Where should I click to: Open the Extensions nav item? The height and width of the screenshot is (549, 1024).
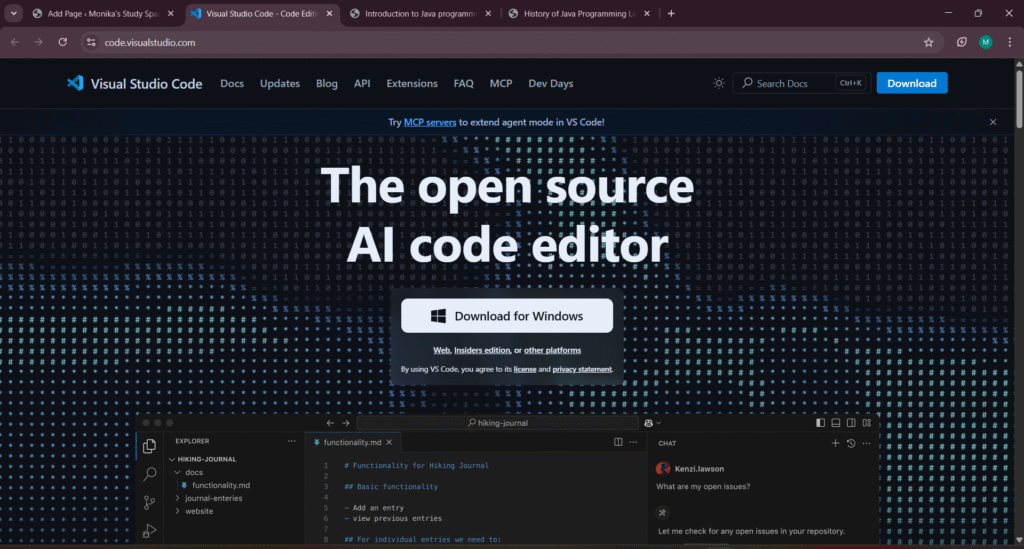[x=412, y=84]
